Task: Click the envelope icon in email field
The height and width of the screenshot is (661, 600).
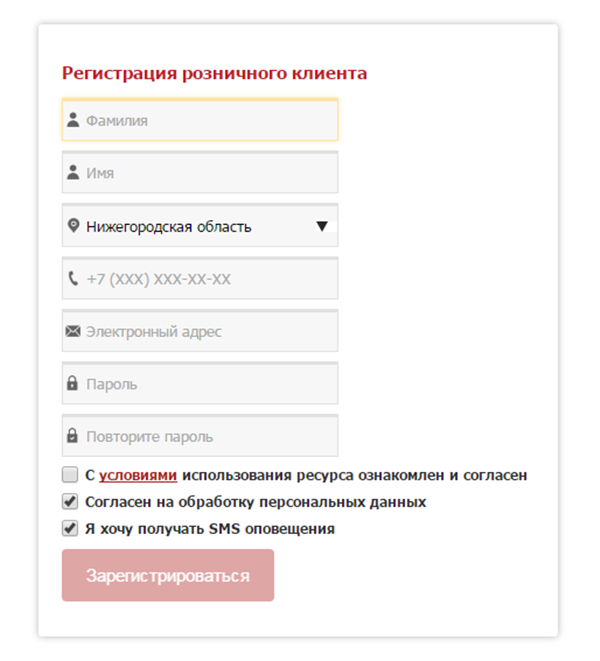Action: [73, 331]
